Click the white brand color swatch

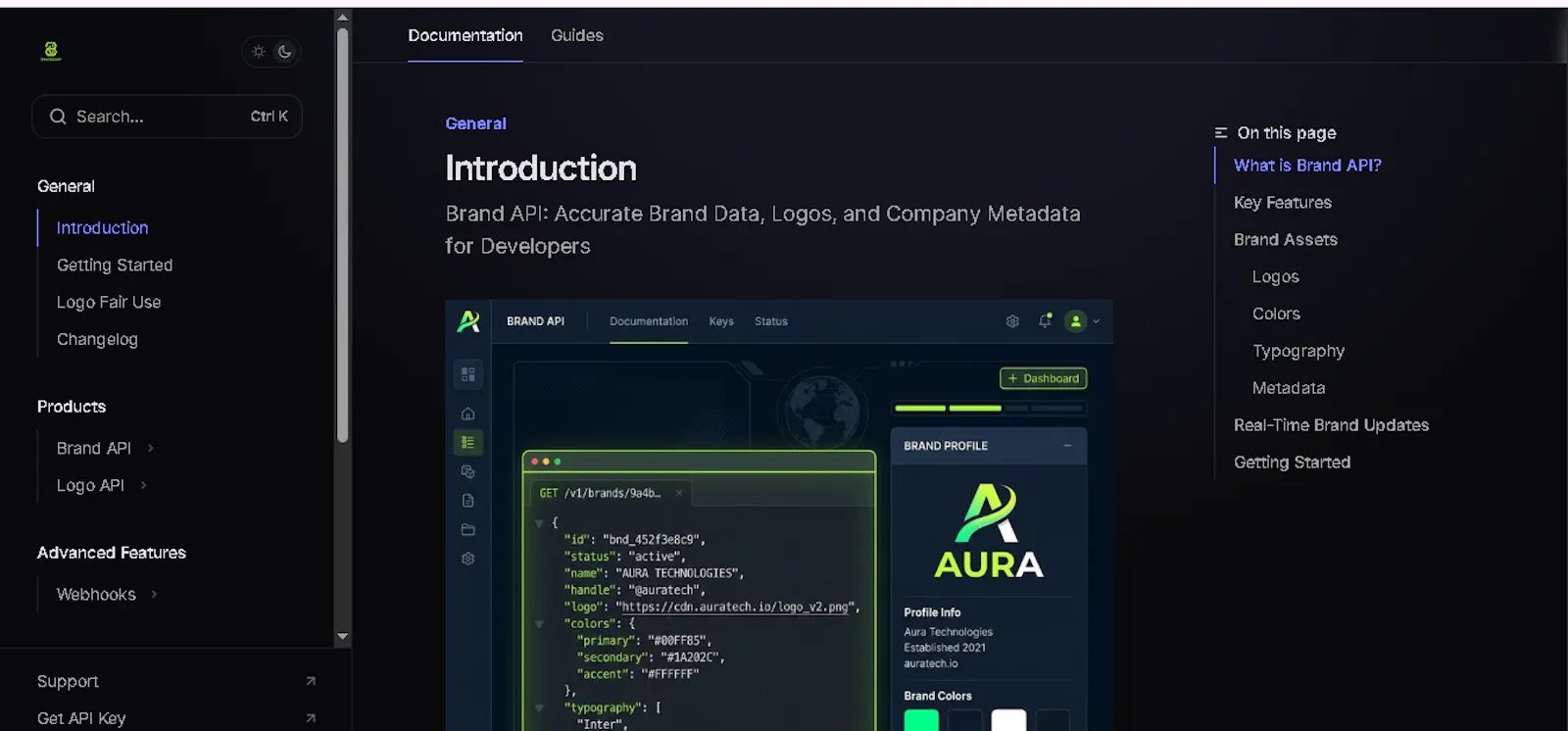pyautogui.click(x=1008, y=720)
